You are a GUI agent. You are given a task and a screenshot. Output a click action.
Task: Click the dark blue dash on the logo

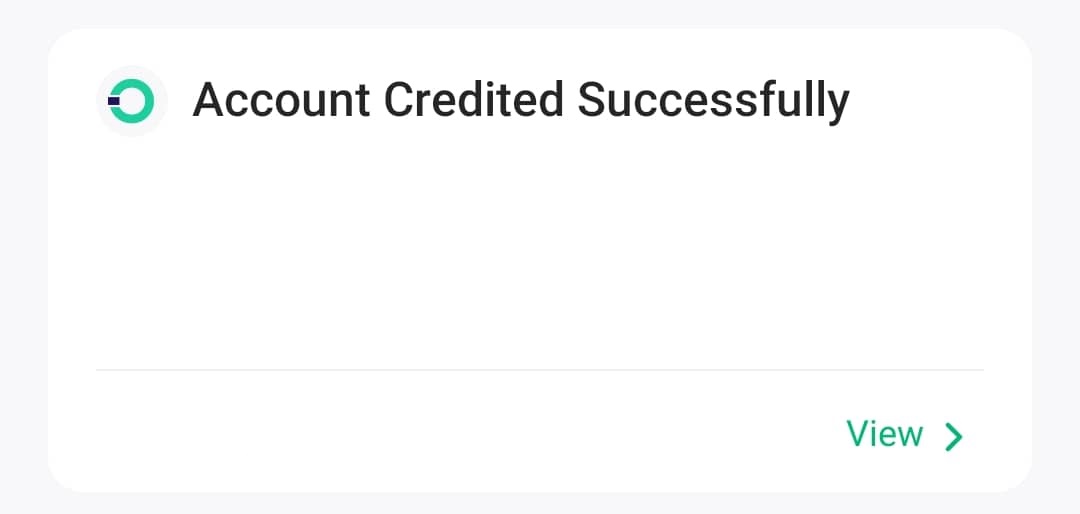114,100
